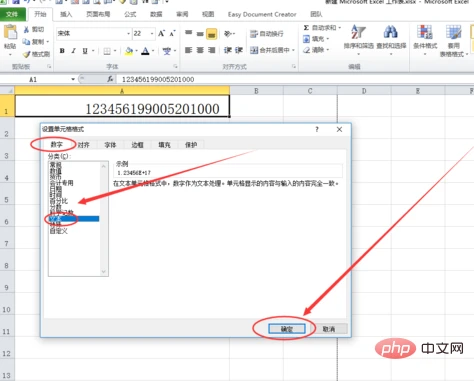Open the Insert ribbon tab
Image resolution: width=474 pixels, height=381 pixels.
[x=66, y=14]
